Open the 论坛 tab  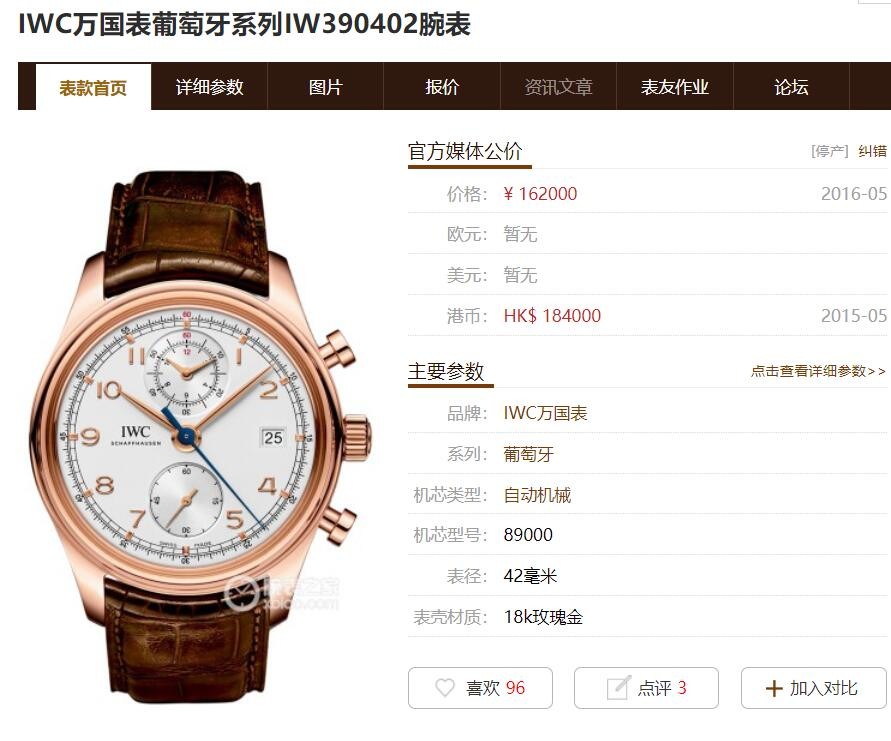(792, 87)
